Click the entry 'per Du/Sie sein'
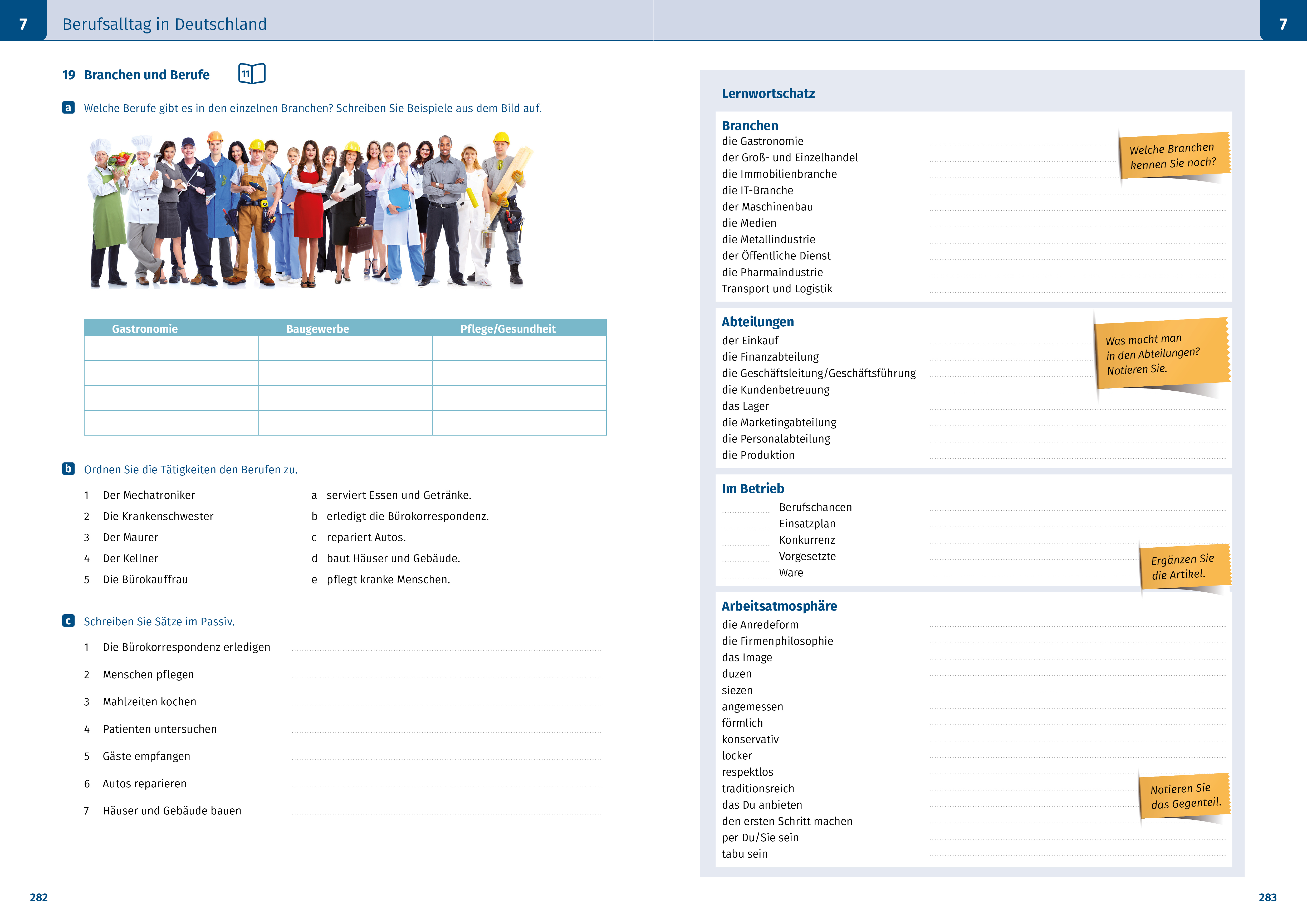This screenshot has height=924, width=1307. pyautogui.click(x=760, y=838)
